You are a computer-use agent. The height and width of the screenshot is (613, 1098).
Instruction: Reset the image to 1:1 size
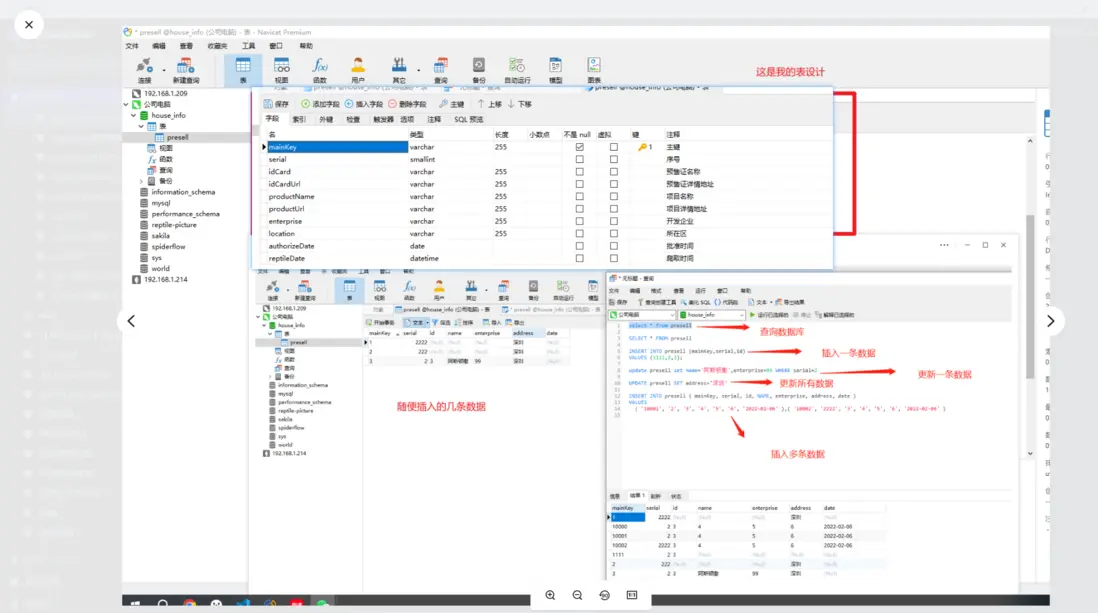click(632, 595)
